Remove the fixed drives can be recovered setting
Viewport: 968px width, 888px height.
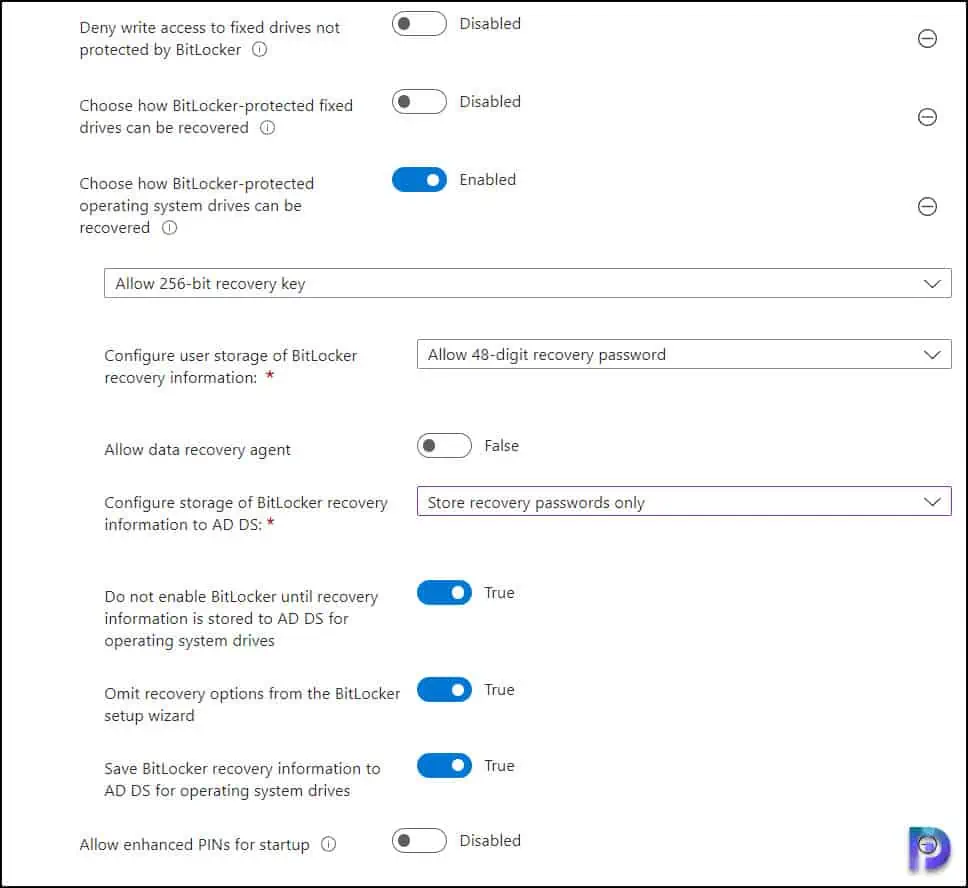[927, 117]
